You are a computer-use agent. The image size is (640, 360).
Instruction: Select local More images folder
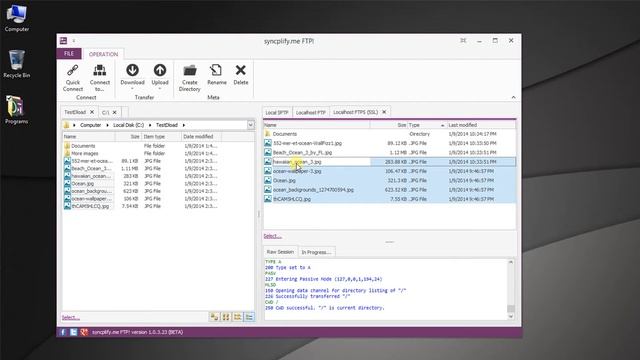85,153
